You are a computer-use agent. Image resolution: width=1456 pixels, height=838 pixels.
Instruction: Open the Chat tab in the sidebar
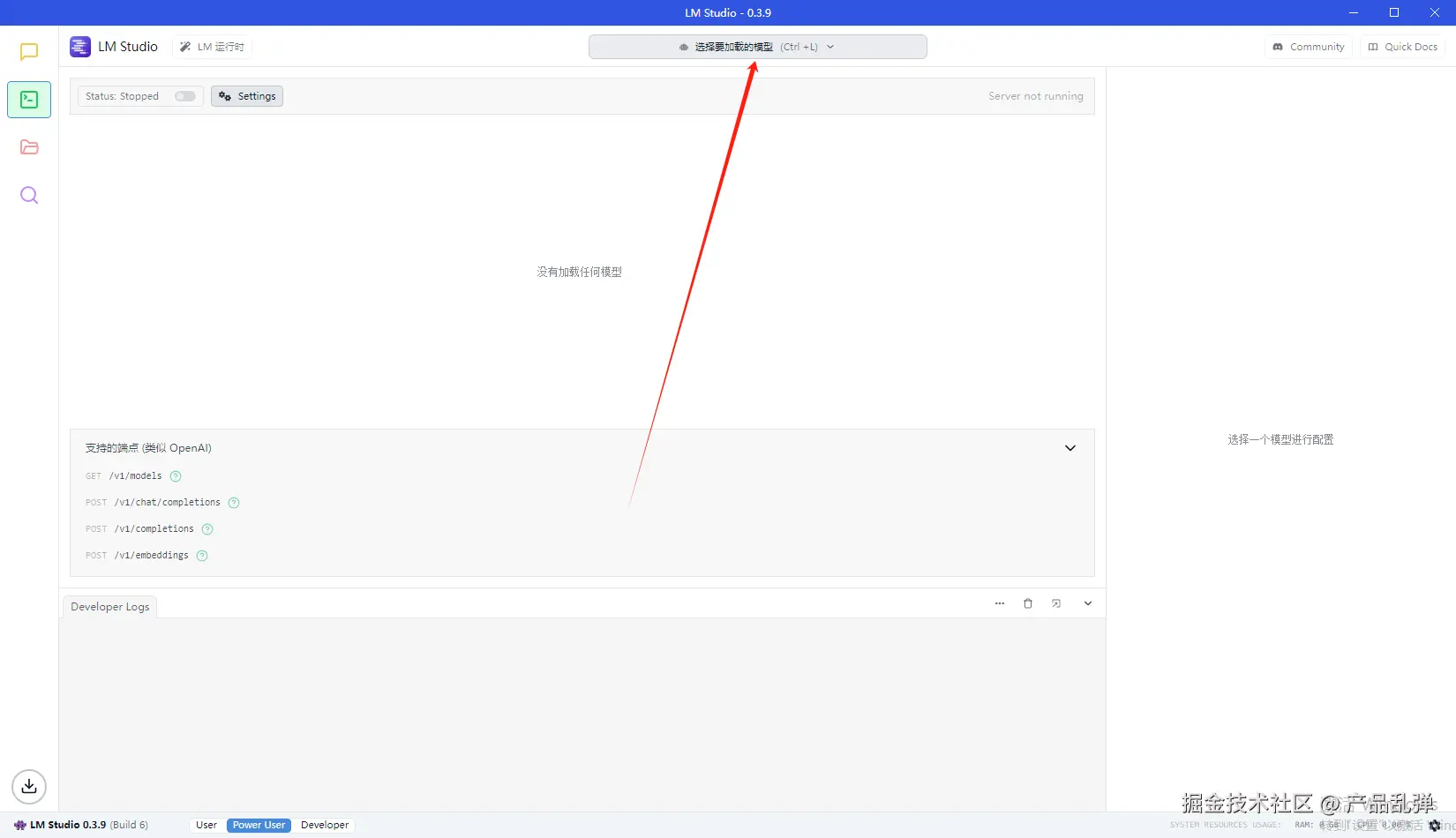click(29, 52)
